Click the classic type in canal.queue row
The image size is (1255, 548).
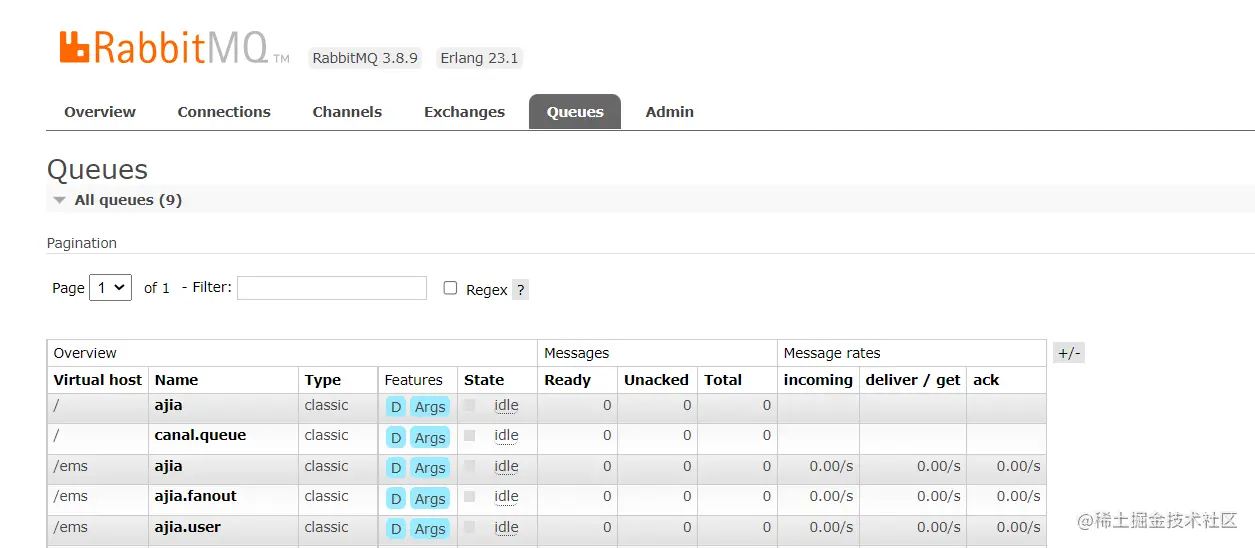(x=326, y=435)
